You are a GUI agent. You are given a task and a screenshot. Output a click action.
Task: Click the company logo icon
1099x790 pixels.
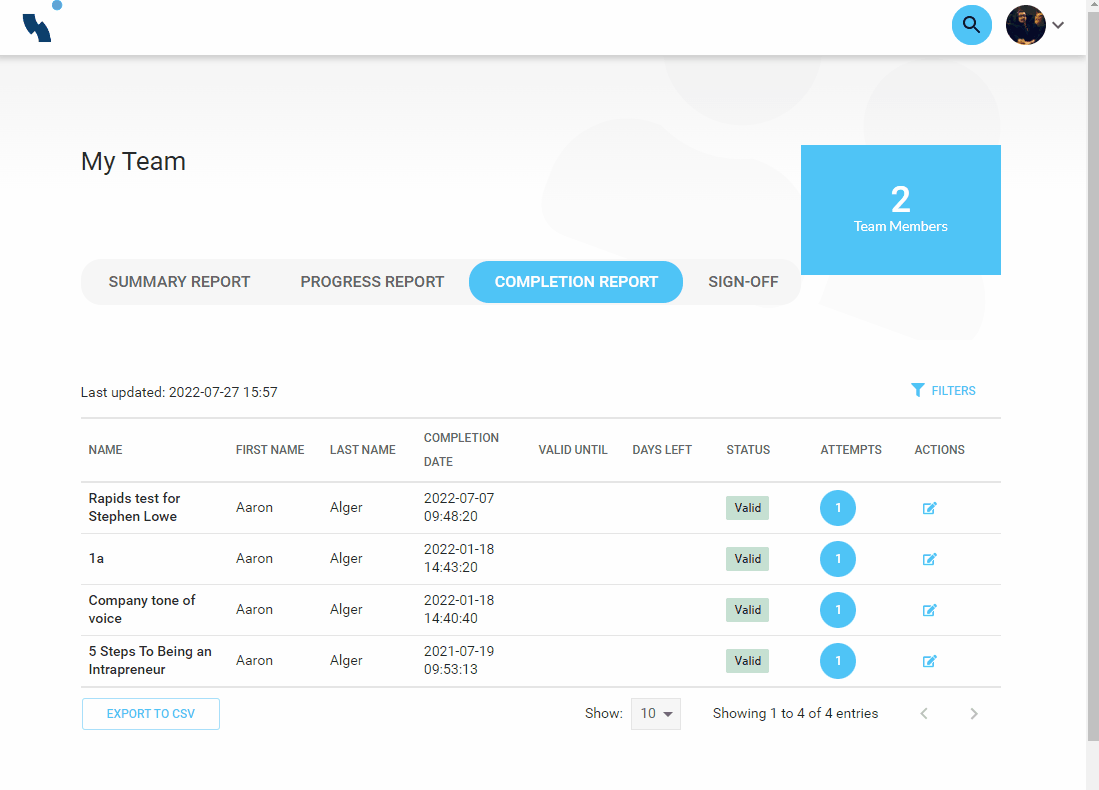coord(40,24)
